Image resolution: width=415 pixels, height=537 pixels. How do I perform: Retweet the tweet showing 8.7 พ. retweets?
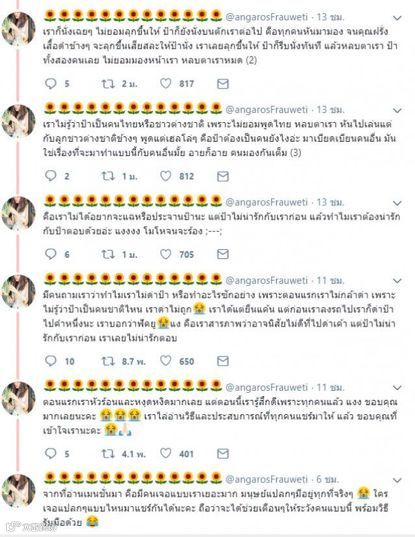[108, 361]
